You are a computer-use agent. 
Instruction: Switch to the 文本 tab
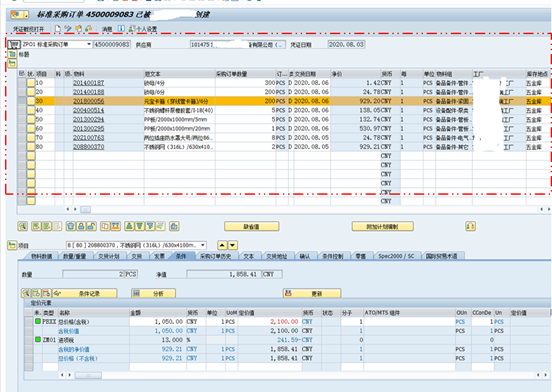click(x=249, y=256)
